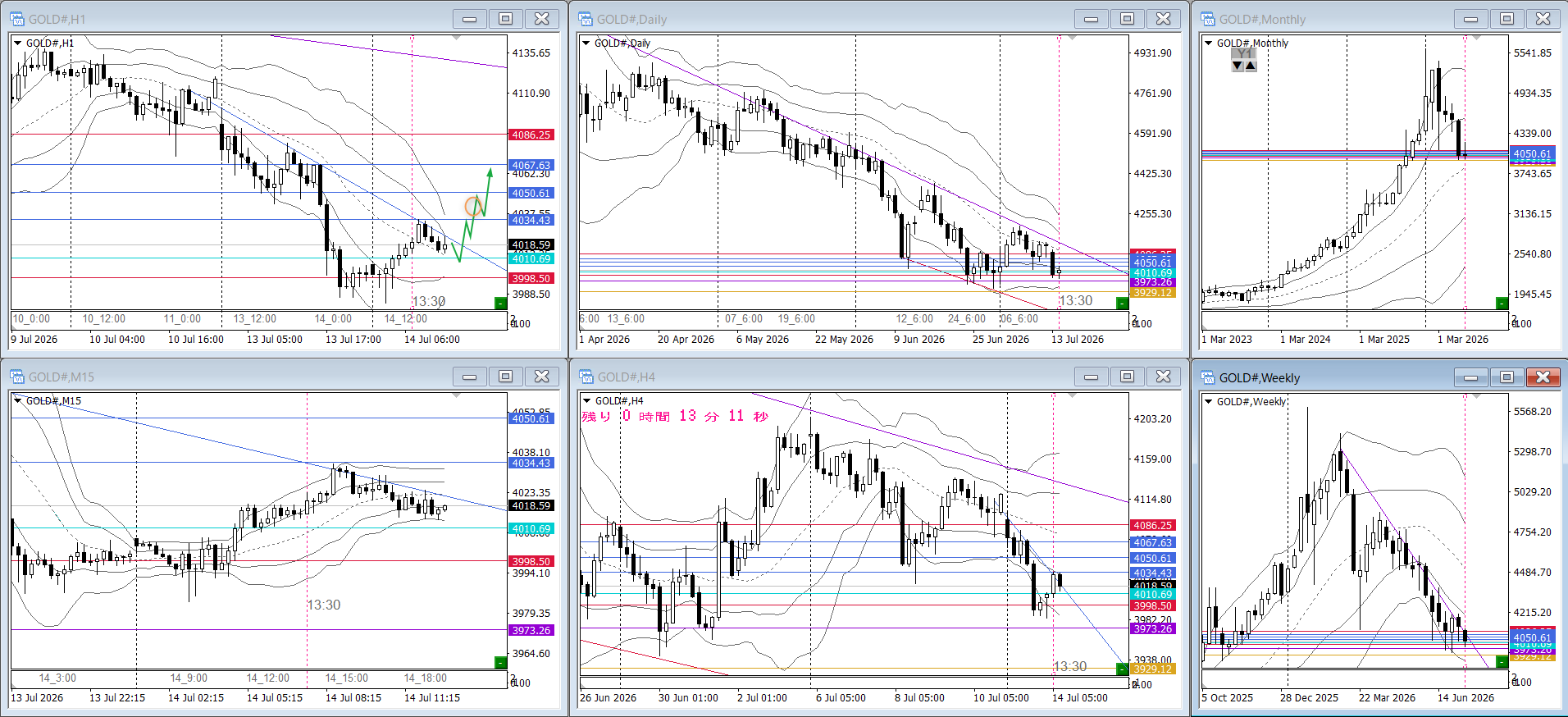Click the Y1 button in the Monthly chart
The width and height of the screenshot is (1568, 717).
tap(1245, 53)
